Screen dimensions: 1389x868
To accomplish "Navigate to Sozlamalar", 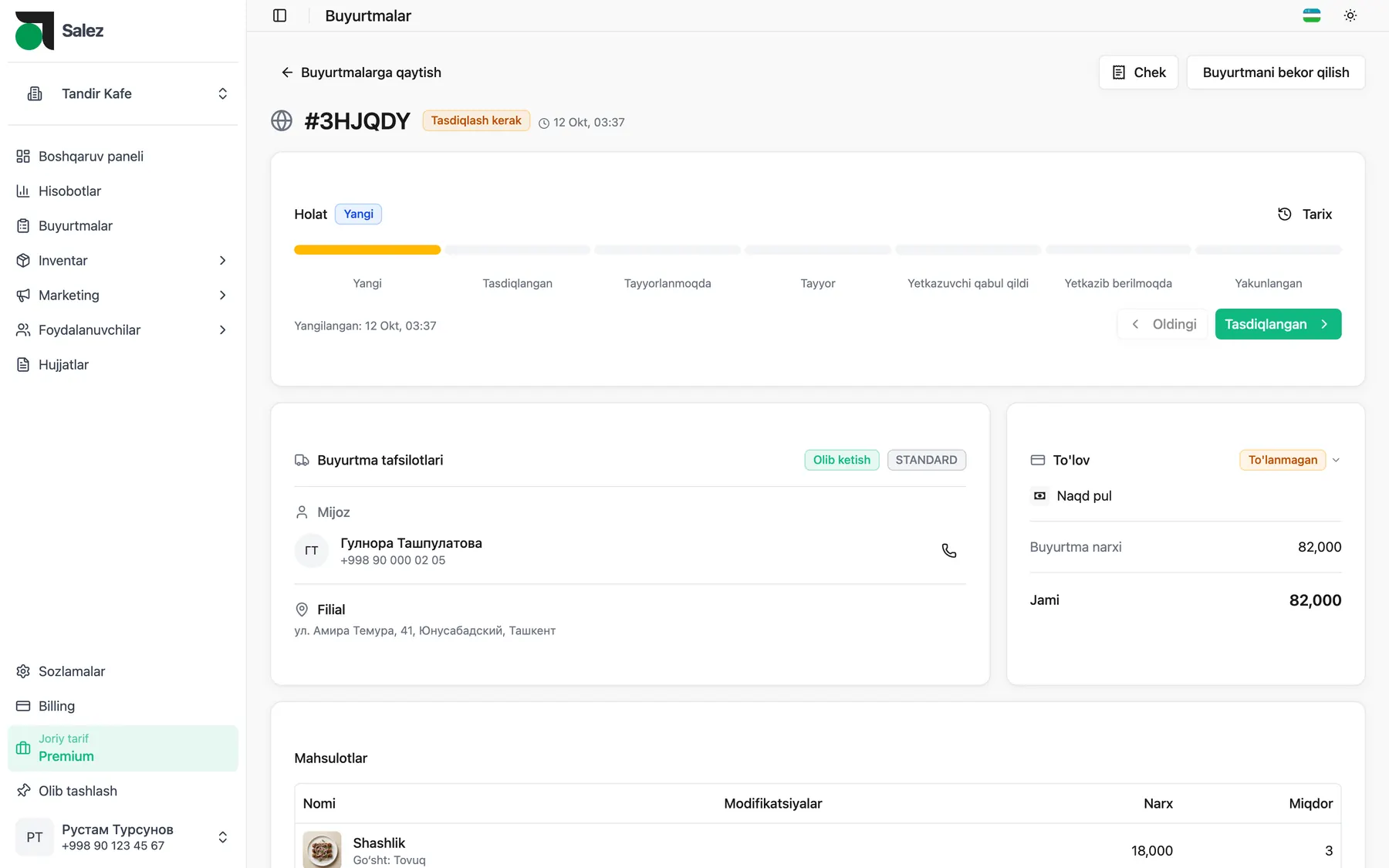I will (x=123, y=671).
